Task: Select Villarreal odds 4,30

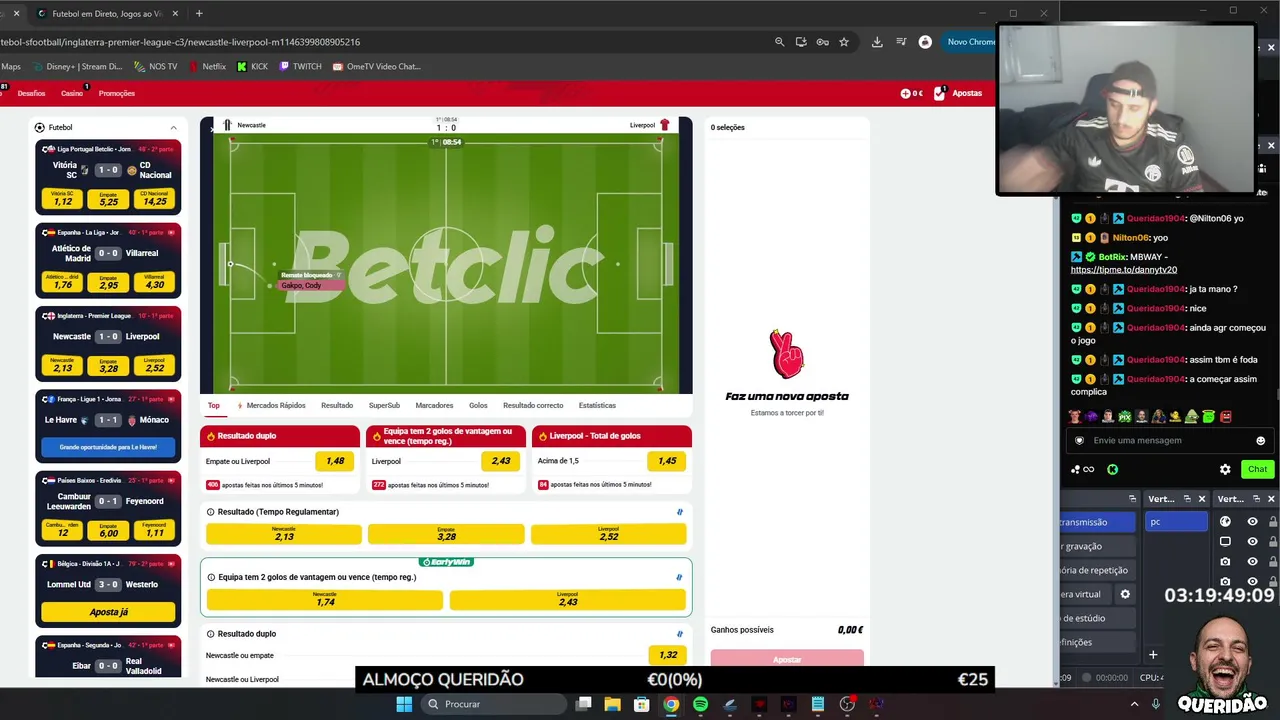Action: 155,281
